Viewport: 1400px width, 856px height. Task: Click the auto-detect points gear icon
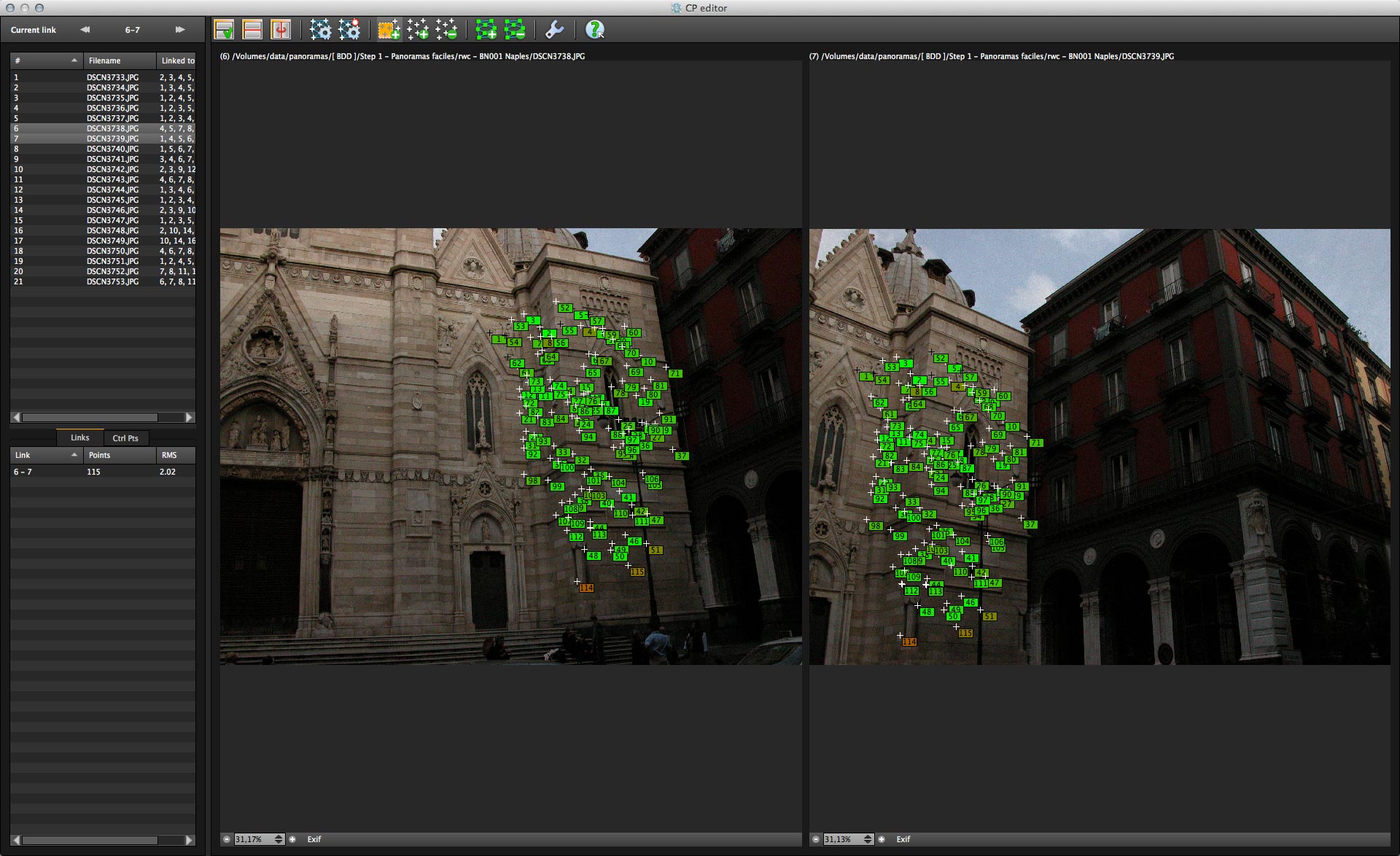coord(320,30)
